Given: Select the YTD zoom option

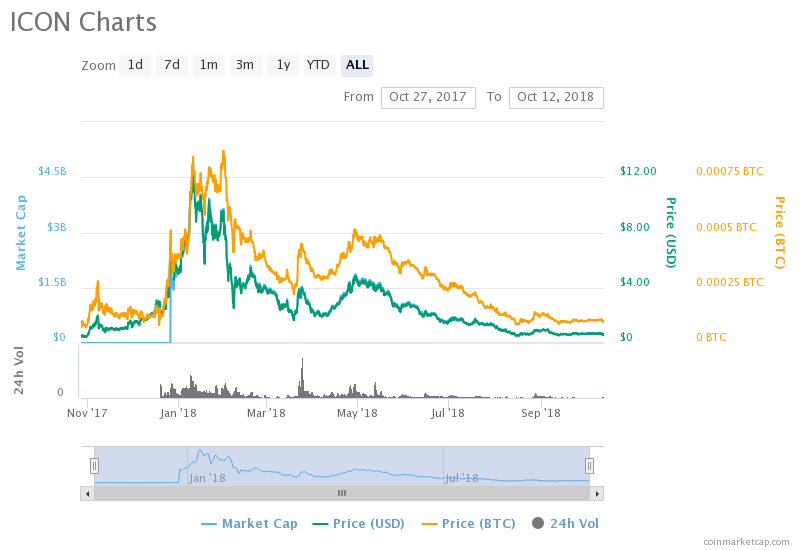Looking at the screenshot, I should (x=319, y=65).
